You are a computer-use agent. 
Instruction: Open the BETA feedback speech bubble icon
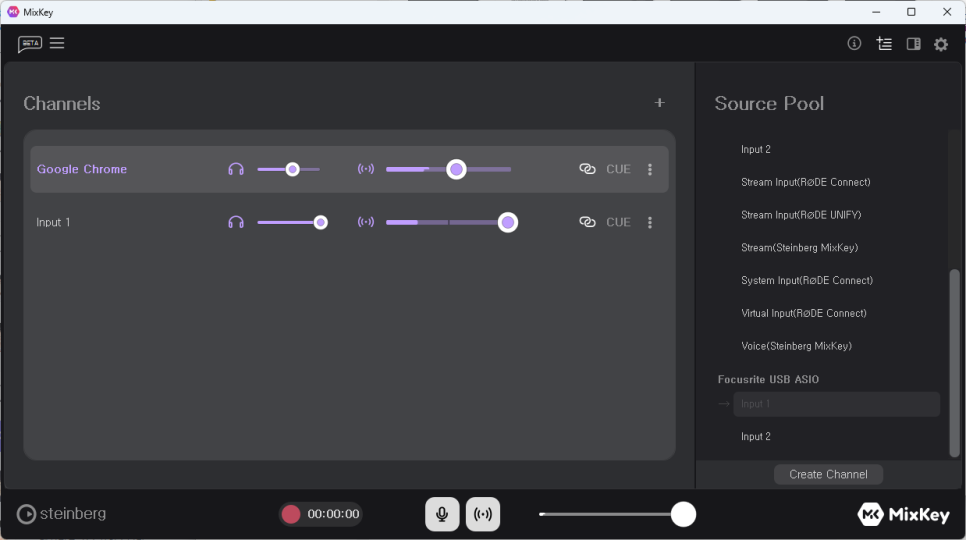[x=30, y=44]
